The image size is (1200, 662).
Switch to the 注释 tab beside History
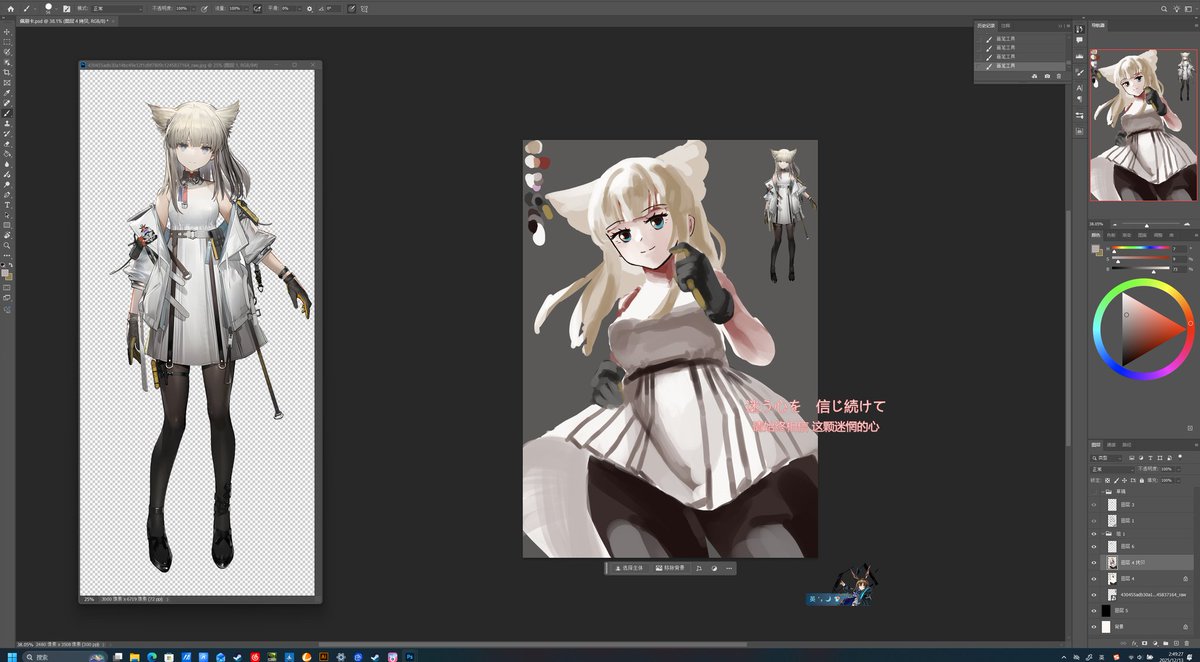[x=1006, y=26]
